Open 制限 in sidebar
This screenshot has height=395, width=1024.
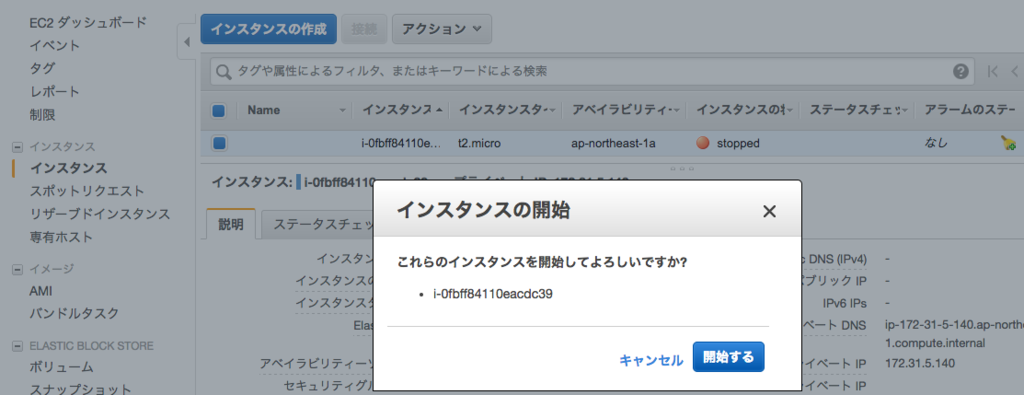[x=42, y=115]
